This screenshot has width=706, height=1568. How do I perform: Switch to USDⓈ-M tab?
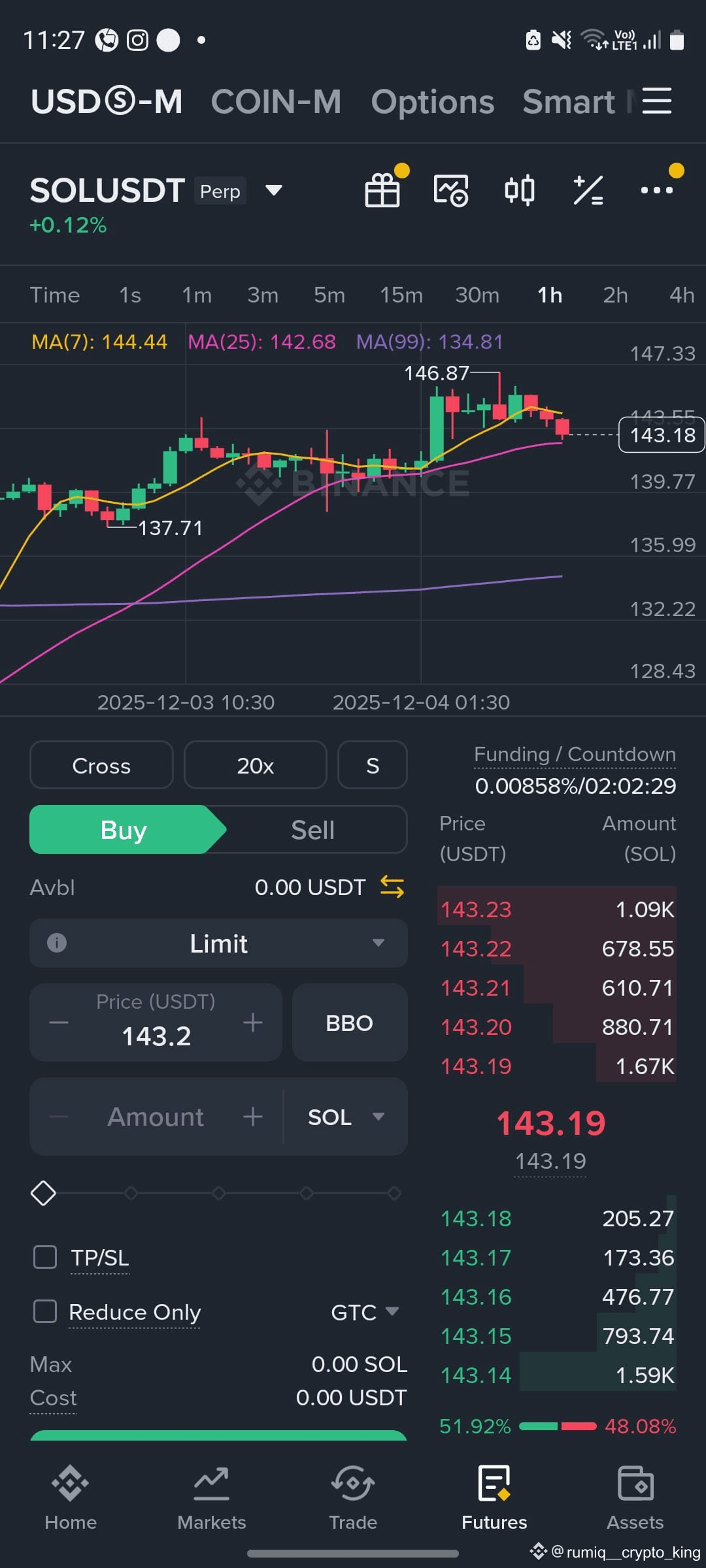pyautogui.click(x=107, y=102)
